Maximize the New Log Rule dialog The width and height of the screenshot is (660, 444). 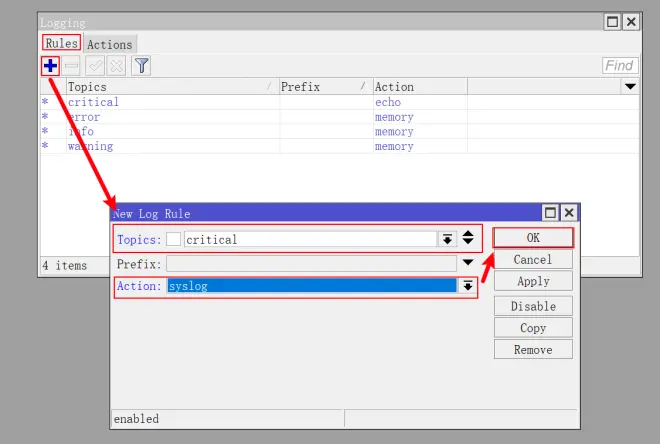pyautogui.click(x=550, y=213)
